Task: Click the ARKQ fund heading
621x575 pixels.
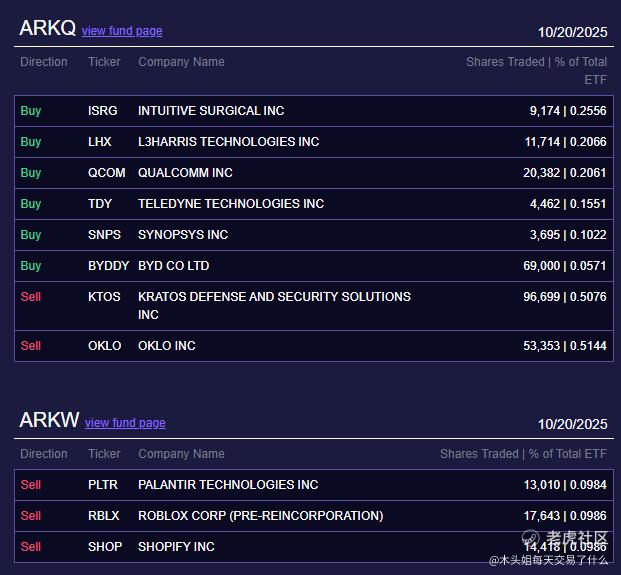Action: pyautogui.click(x=48, y=28)
